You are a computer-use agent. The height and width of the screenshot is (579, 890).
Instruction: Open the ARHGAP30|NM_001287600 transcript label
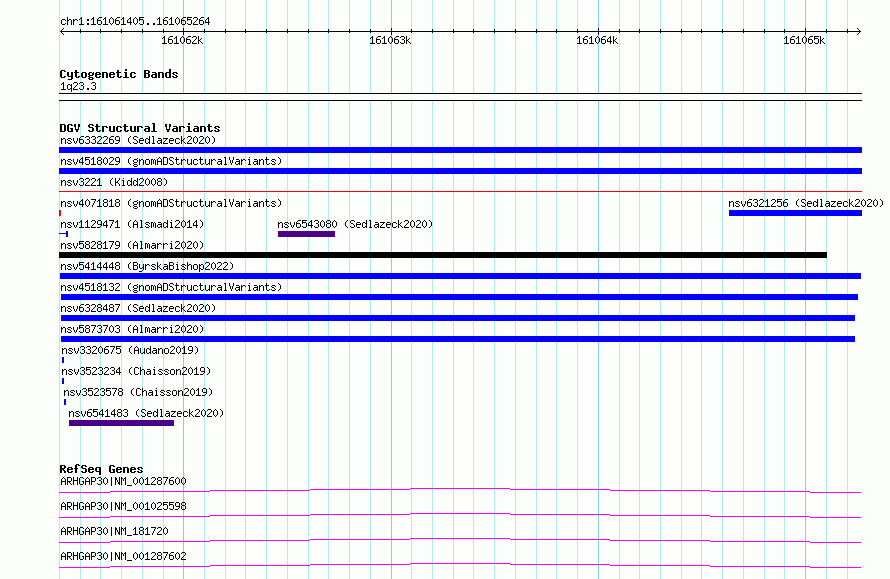(123, 481)
